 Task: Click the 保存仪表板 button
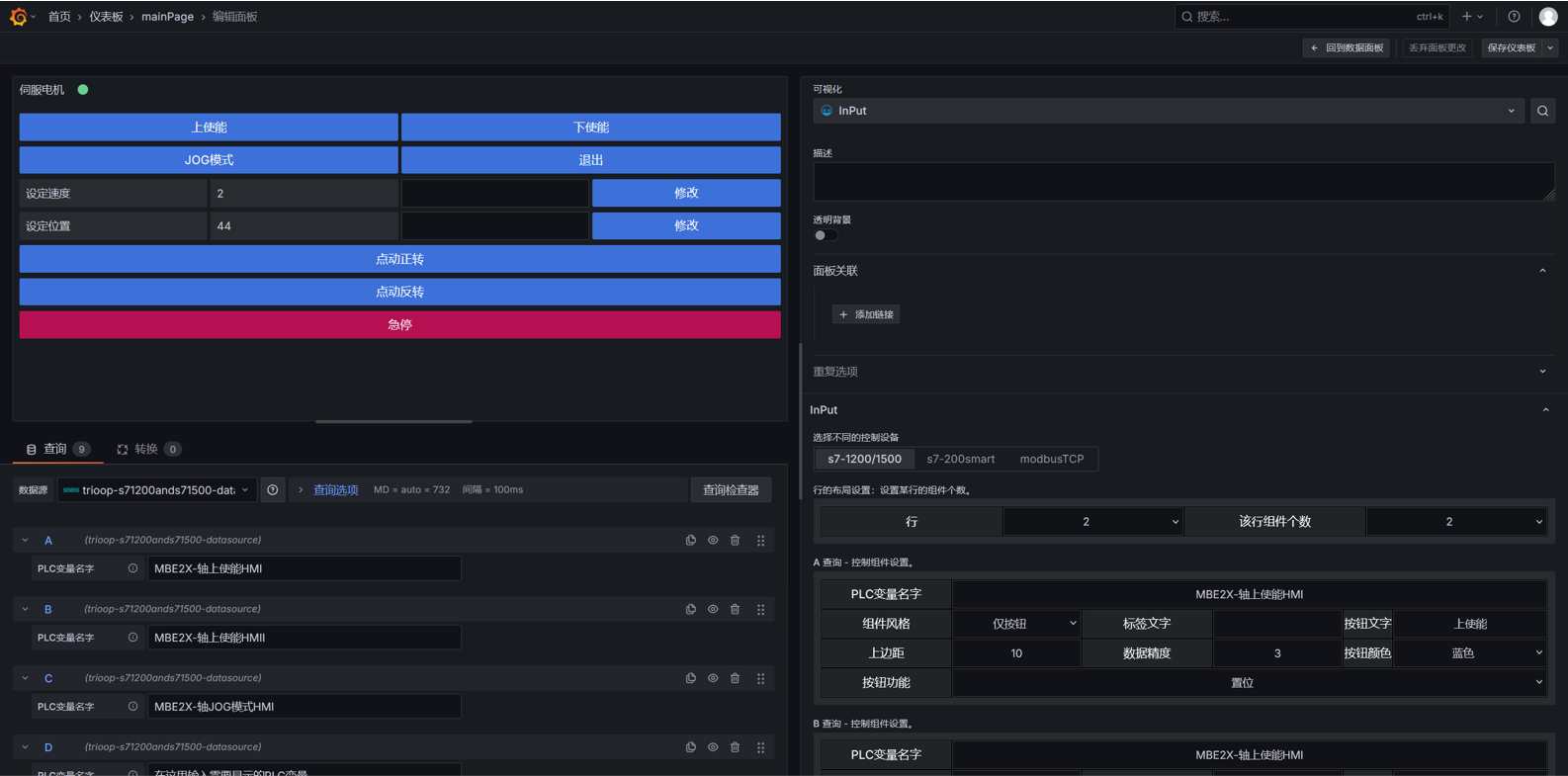point(1512,47)
